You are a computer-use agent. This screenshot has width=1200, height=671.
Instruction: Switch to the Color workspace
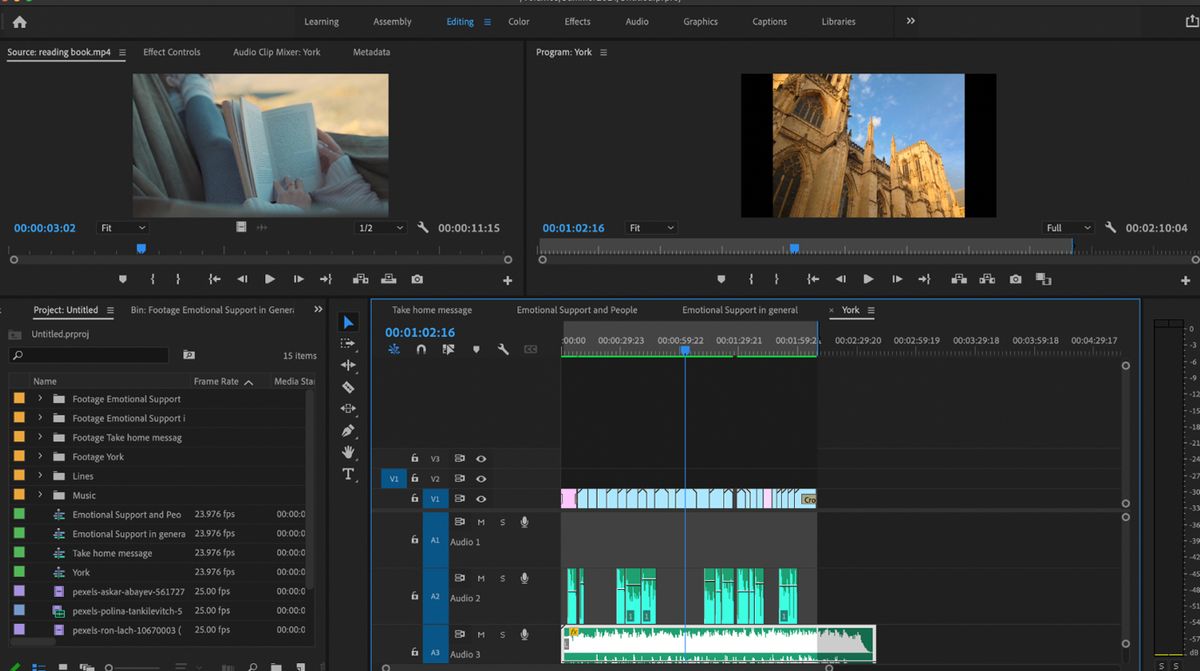pyautogui.click(x=518, y=22)
